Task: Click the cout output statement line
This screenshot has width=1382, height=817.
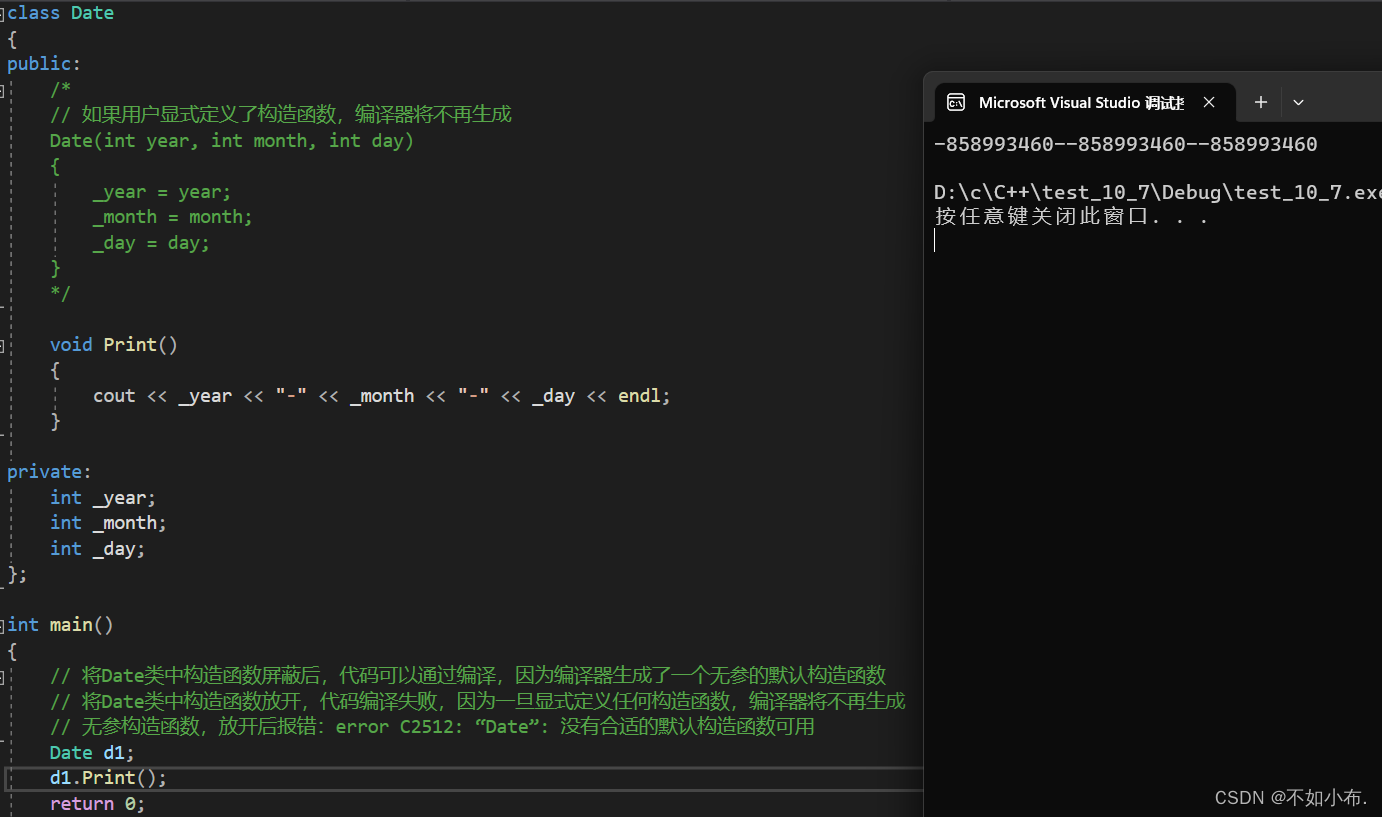Action: coord(382,396)
